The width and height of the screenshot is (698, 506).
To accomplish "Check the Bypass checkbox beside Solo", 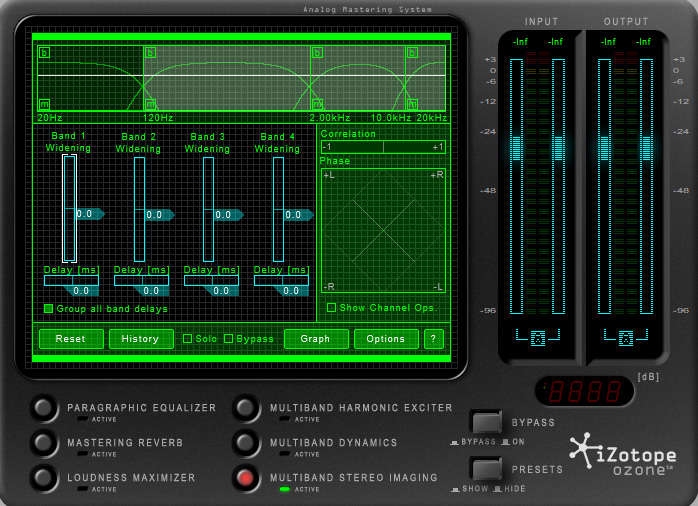I will [228, 339].
